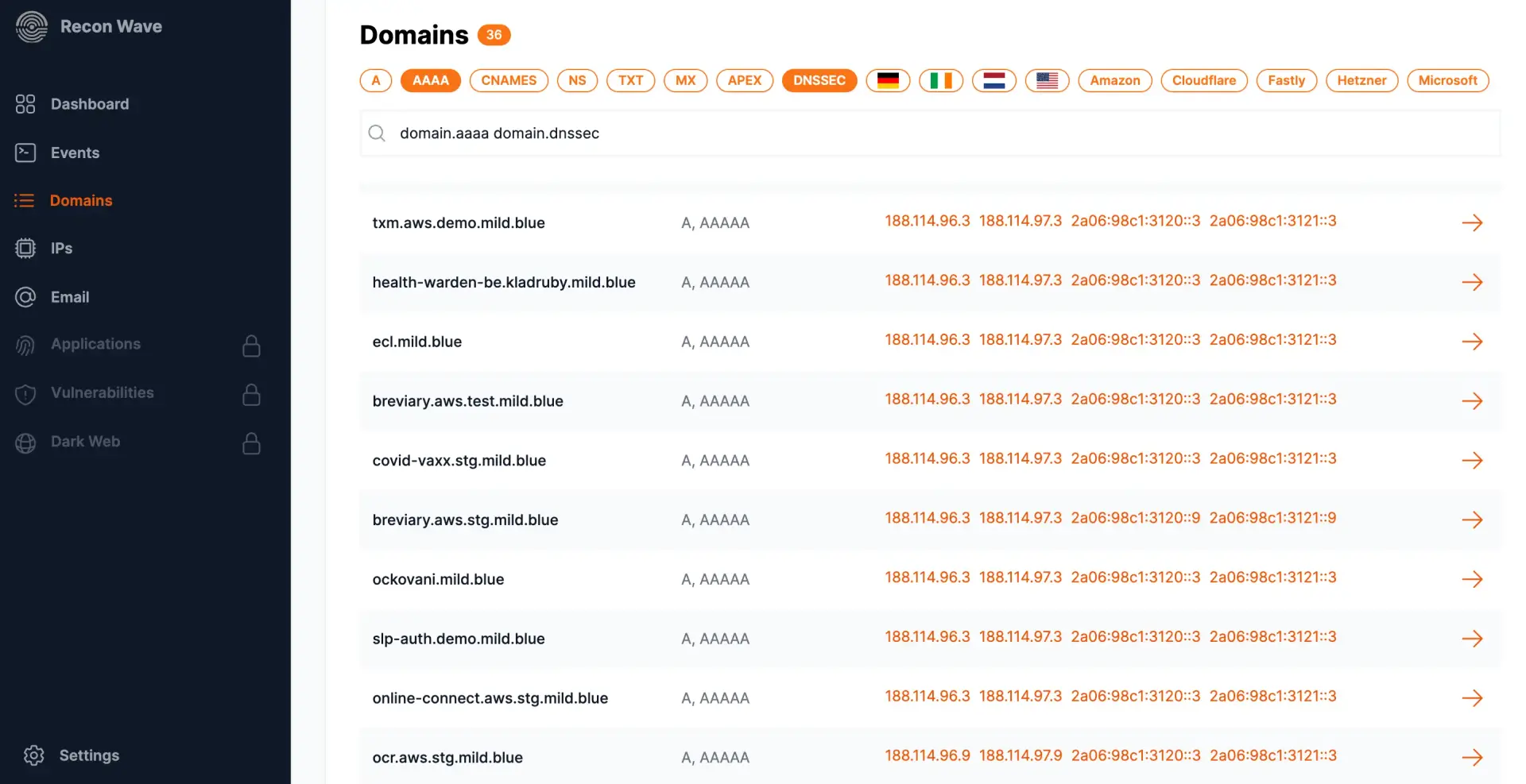Click IP address 188.114.96.3 for ockovani.mild.blue
Screen dimensions: 1526x784
tap(928, 577)
